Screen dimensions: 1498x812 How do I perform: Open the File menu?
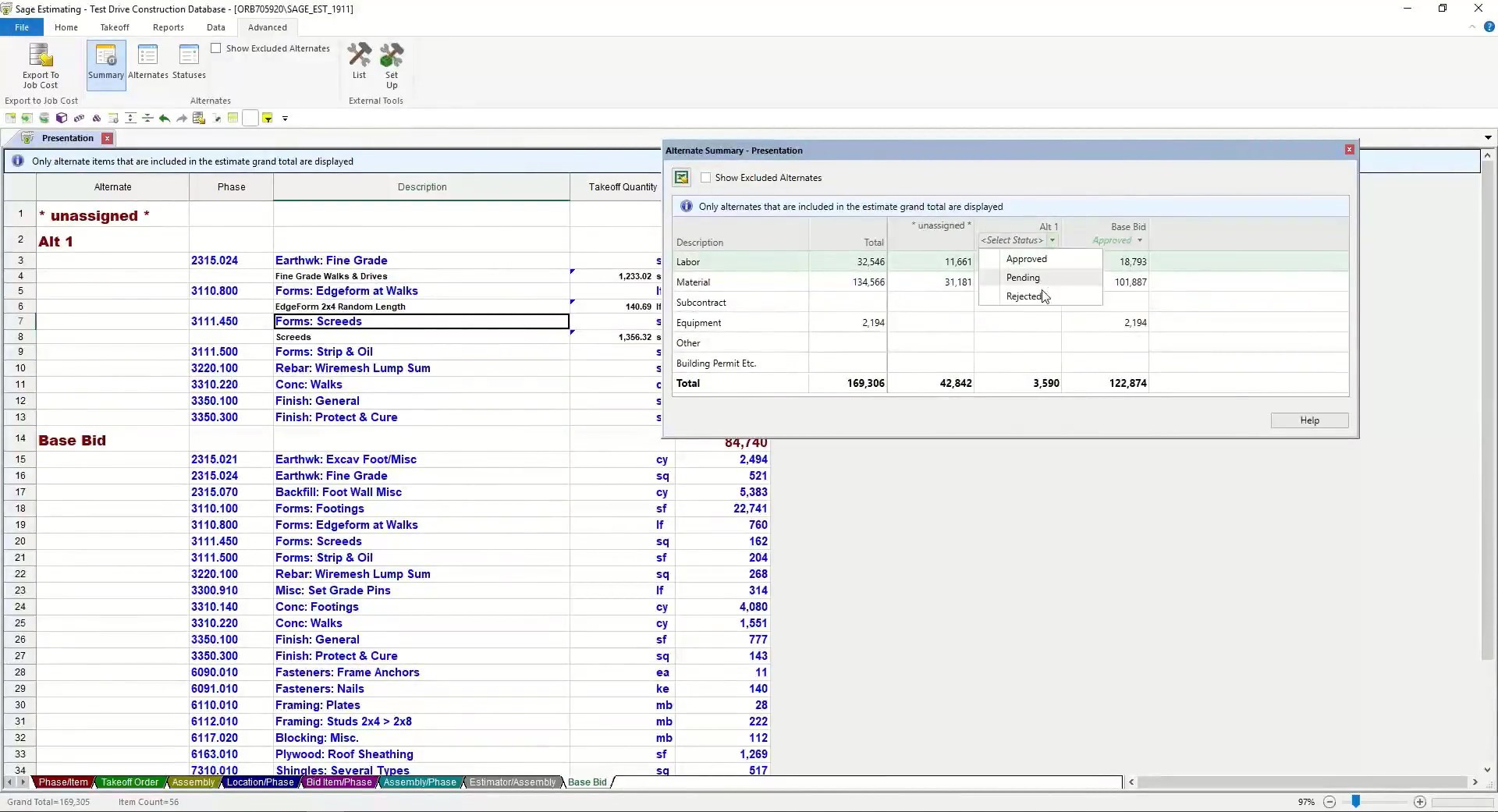tap(22, 27)
